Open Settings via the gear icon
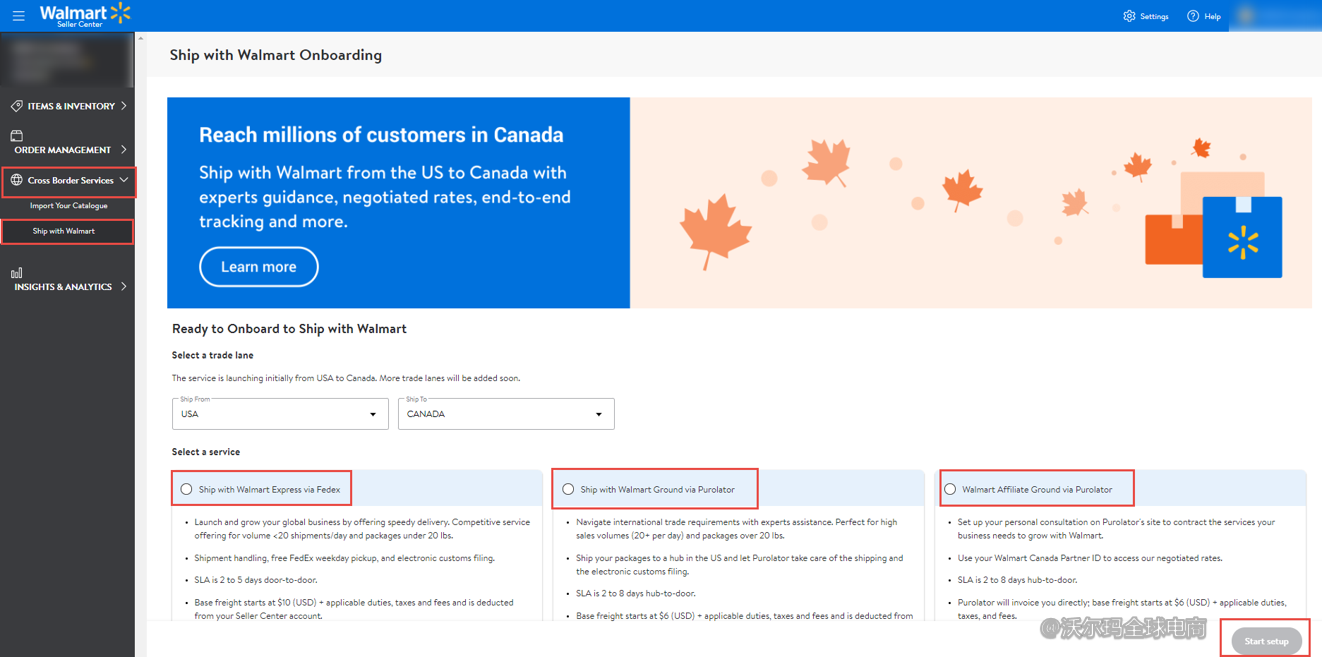 click(1129, 16)
